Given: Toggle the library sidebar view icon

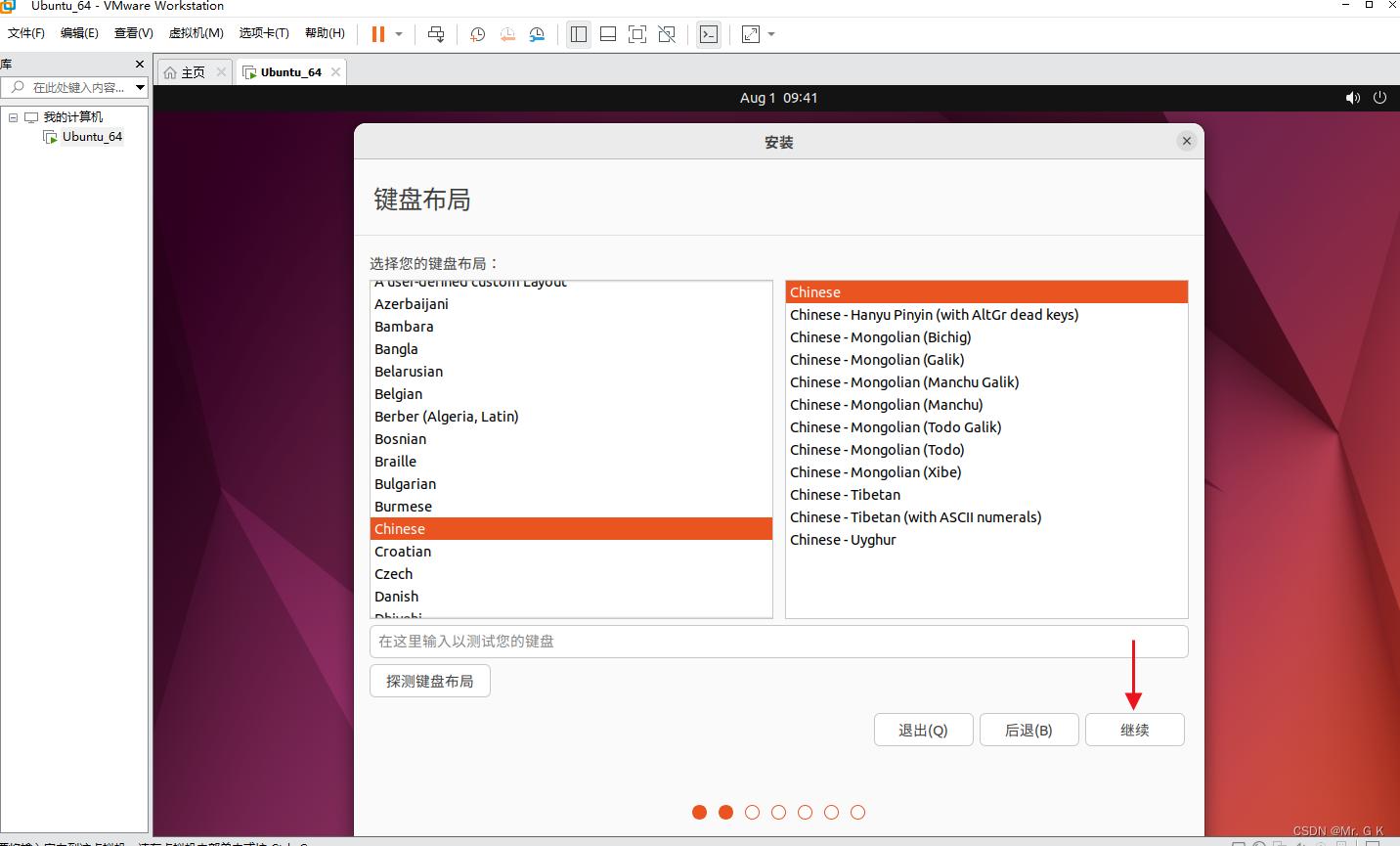Looking at the screenshot, I should pos(579,34).
